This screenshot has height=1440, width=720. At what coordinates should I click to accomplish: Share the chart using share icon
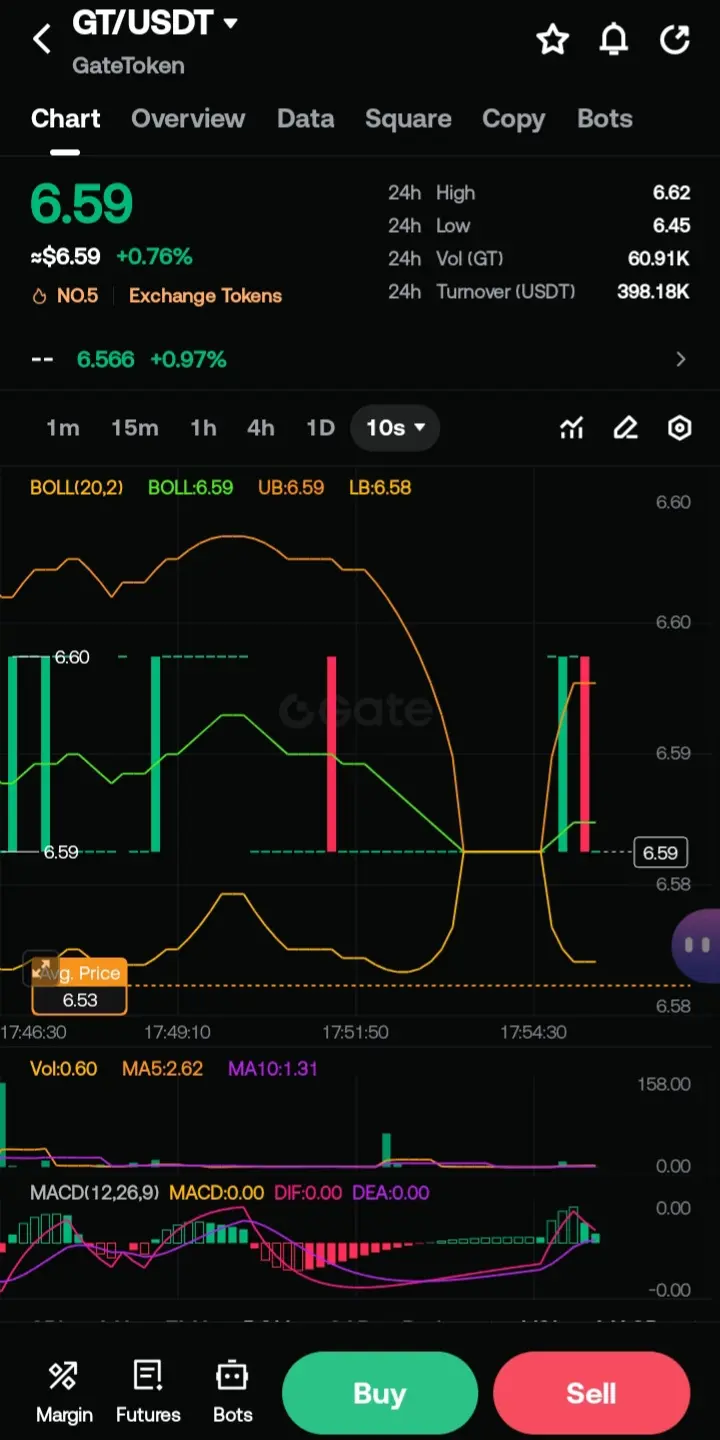pos(676,40)
